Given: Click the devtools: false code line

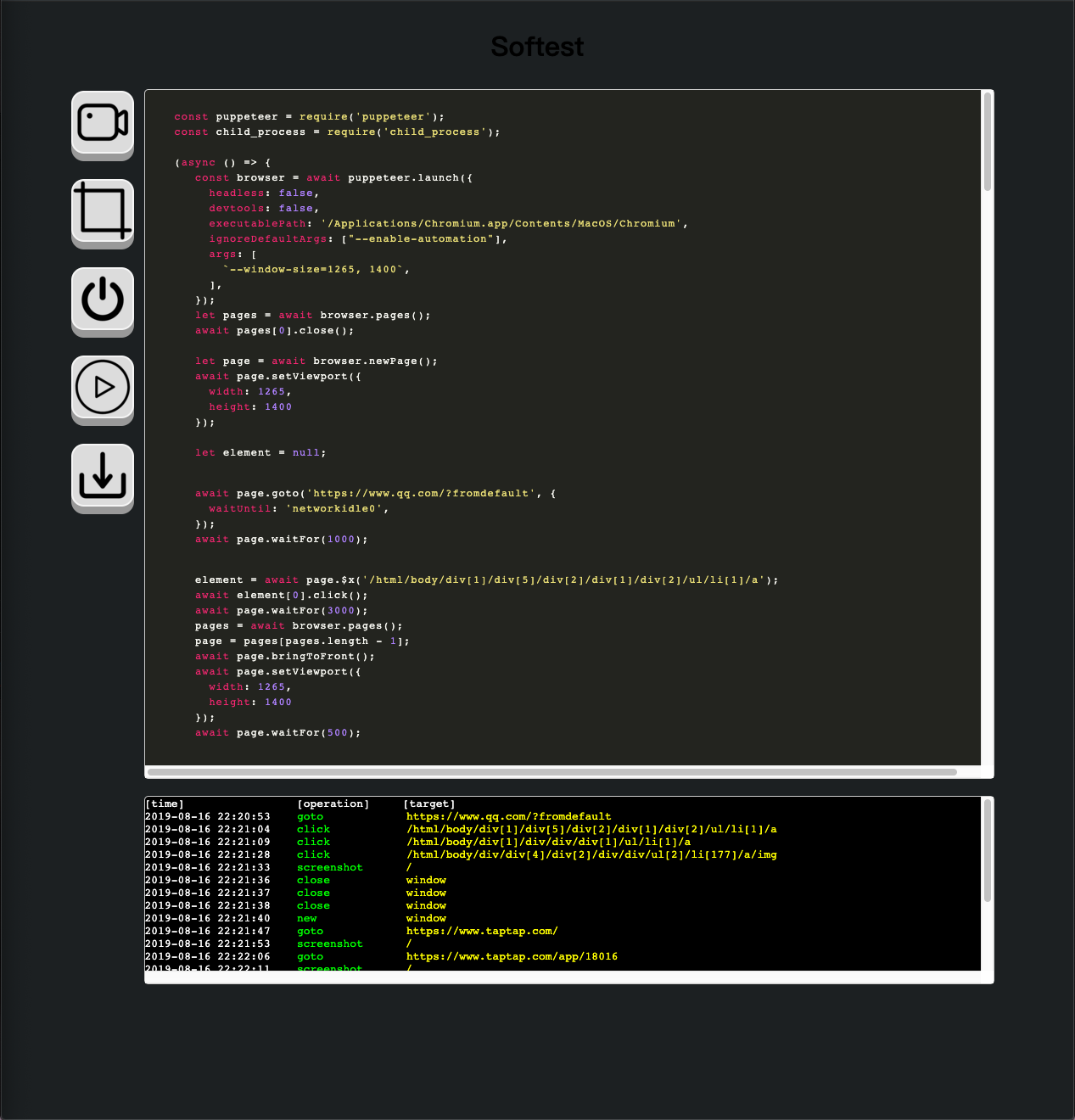Looking at the screenshot, I should (264, 209).
